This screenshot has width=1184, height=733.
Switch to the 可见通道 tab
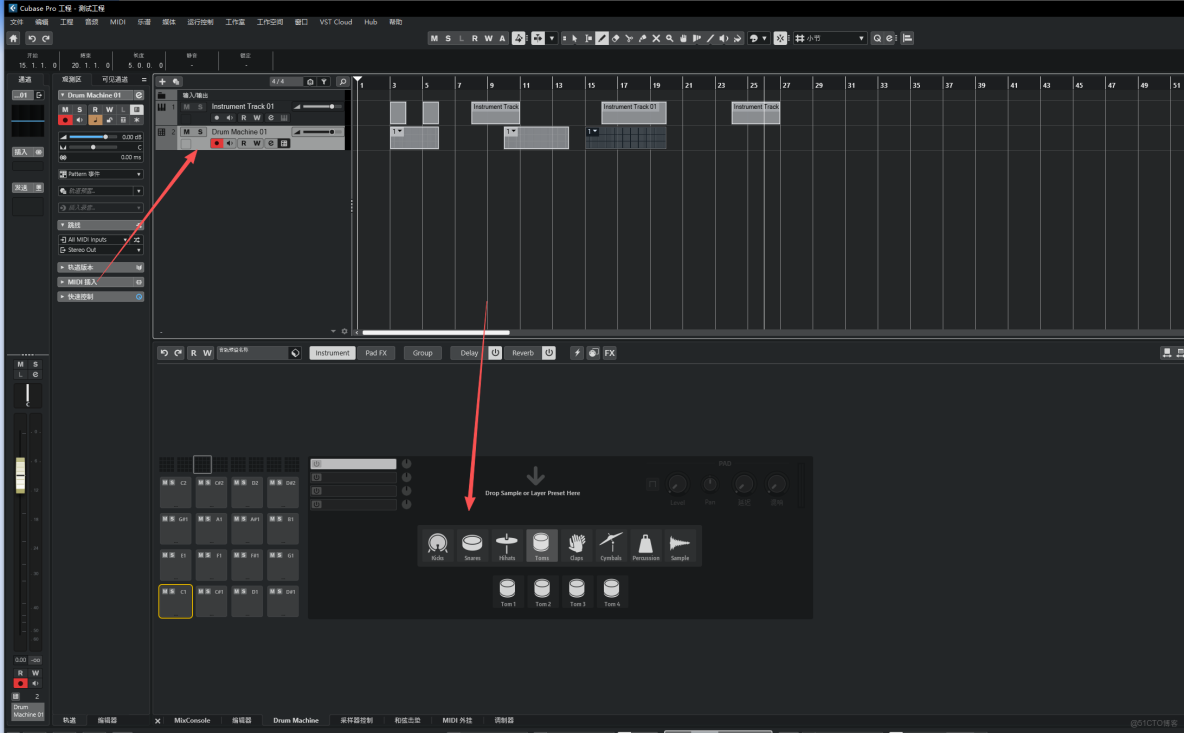pos(115,79)
